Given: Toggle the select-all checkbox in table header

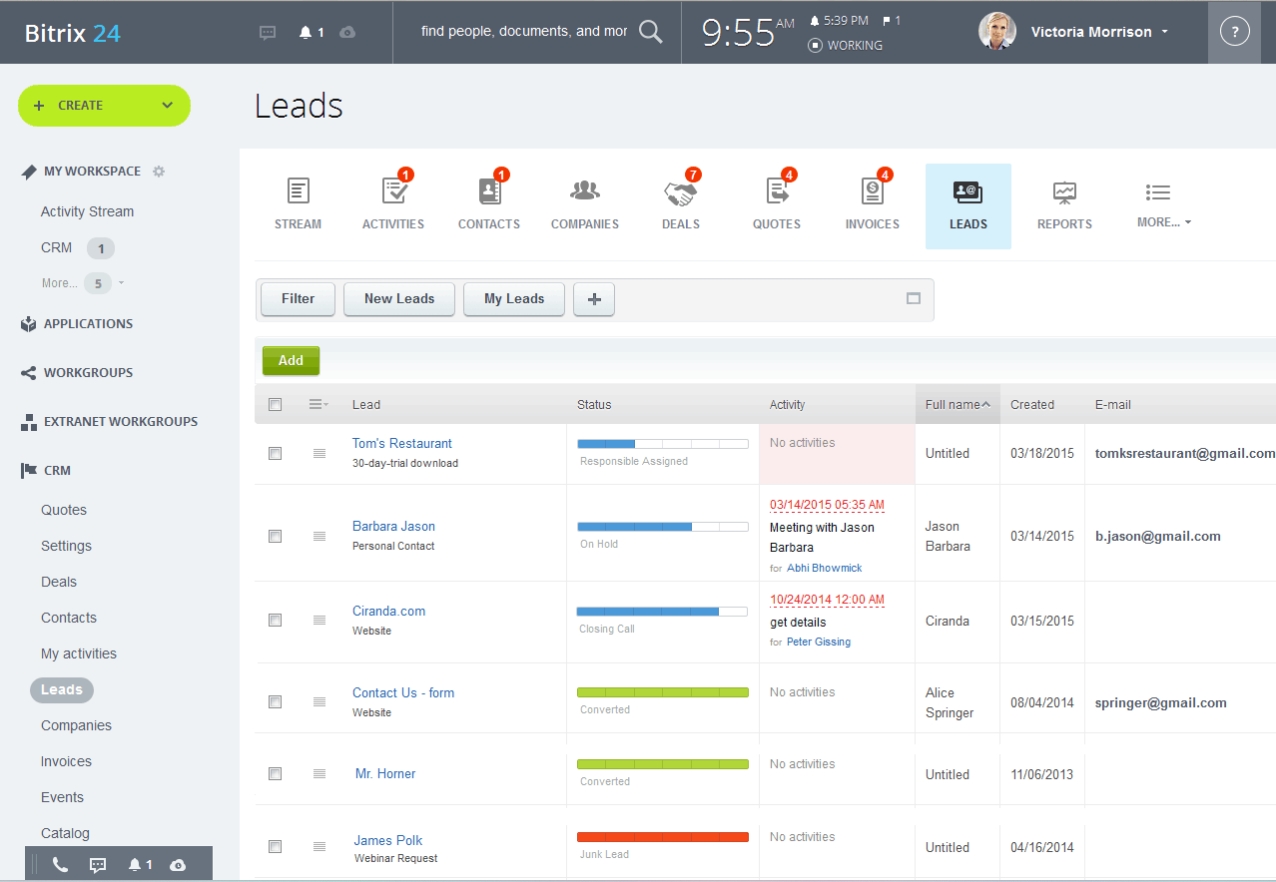Looking at the screenshot, I should (275, 405).
